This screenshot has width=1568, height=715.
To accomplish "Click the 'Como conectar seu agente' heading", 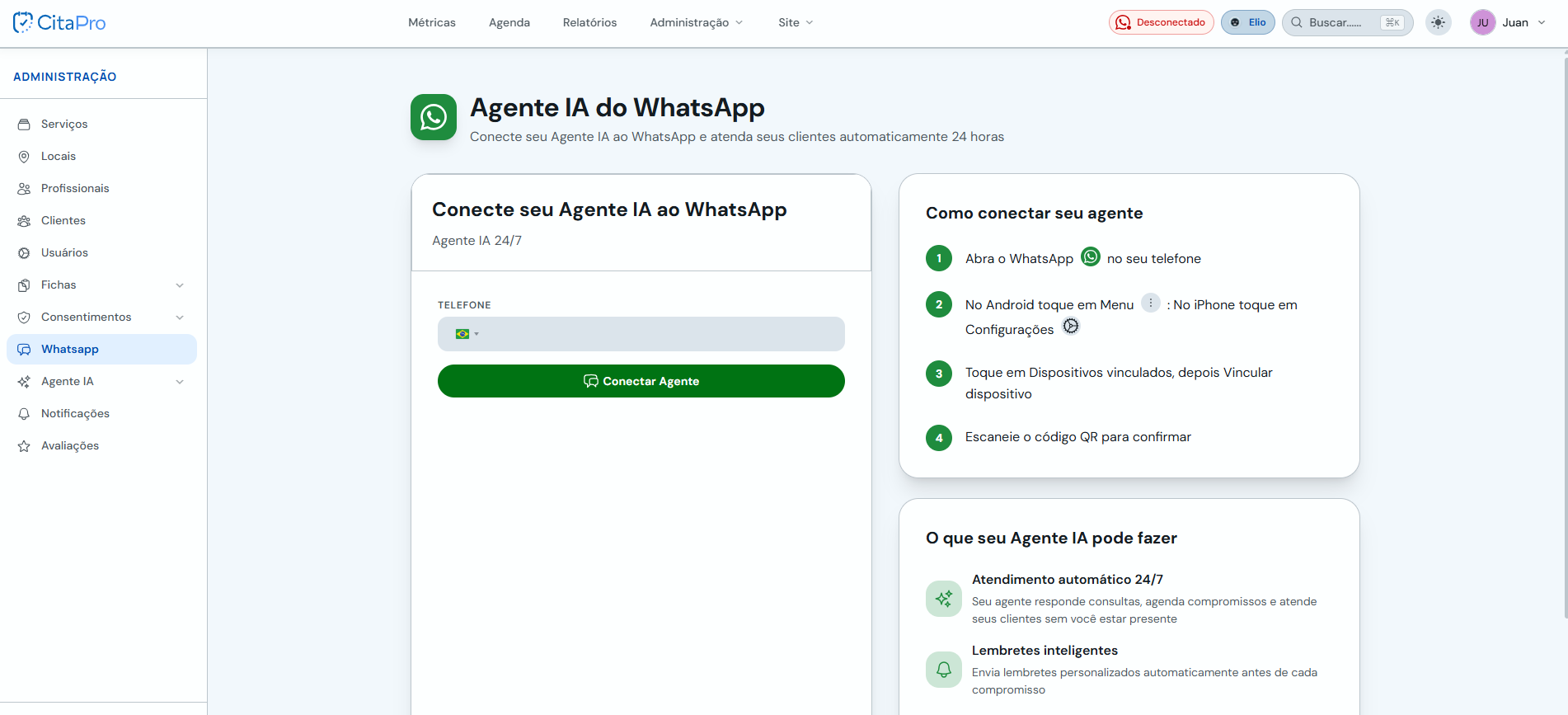I will [1034, 213].
